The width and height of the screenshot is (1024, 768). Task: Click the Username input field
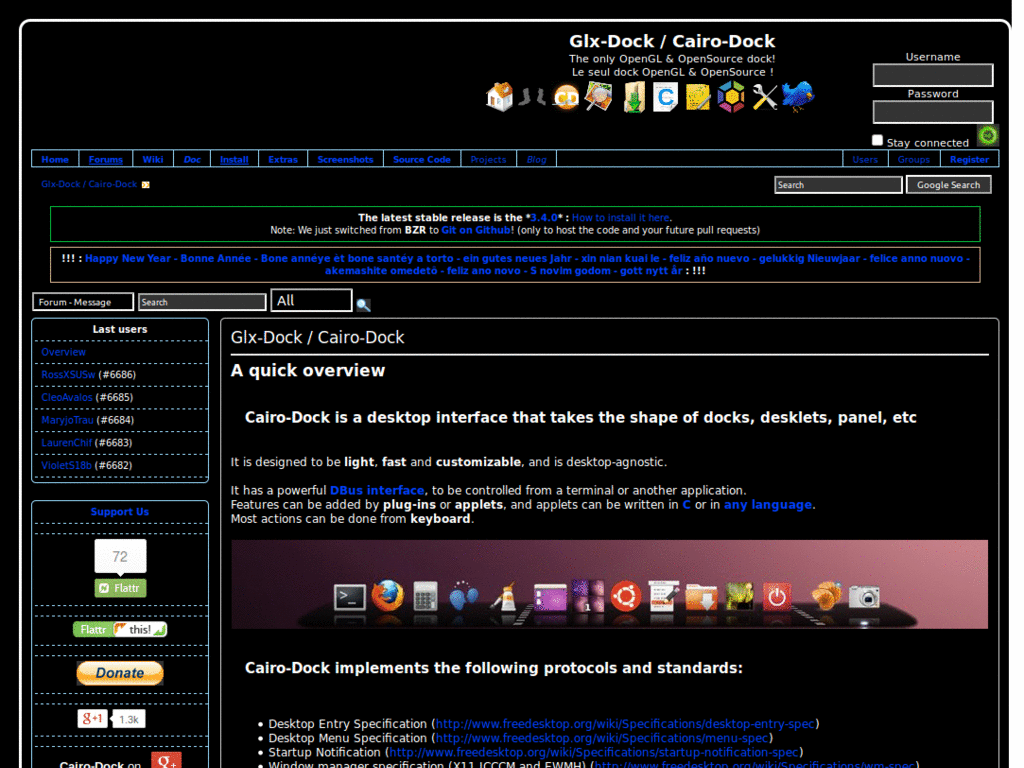pyautogui.click(x=932, y=75)
